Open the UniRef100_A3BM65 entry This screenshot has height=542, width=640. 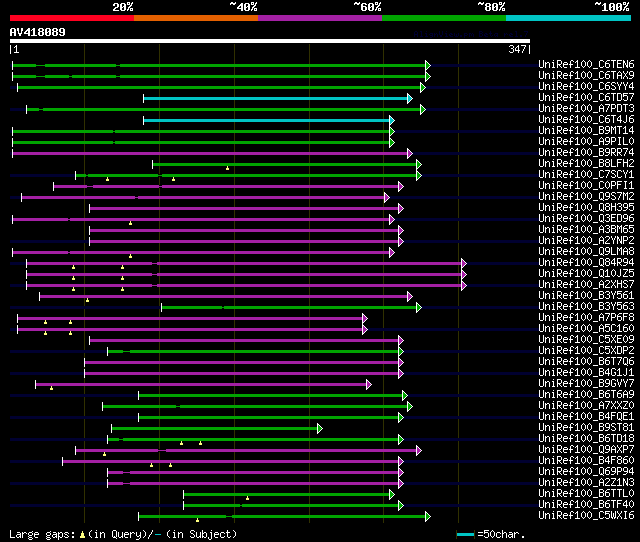tap(586, 230)
